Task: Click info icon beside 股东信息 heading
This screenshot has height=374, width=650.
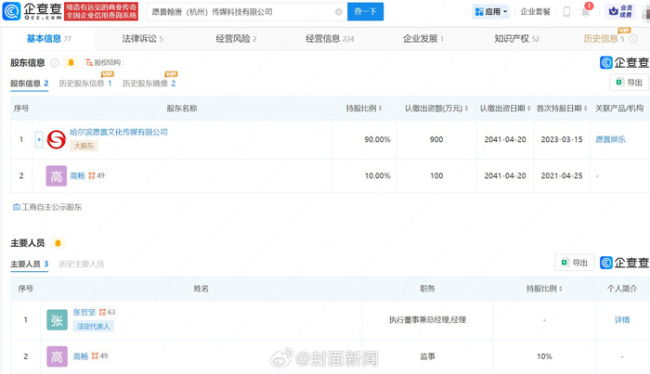Action: 54,63
